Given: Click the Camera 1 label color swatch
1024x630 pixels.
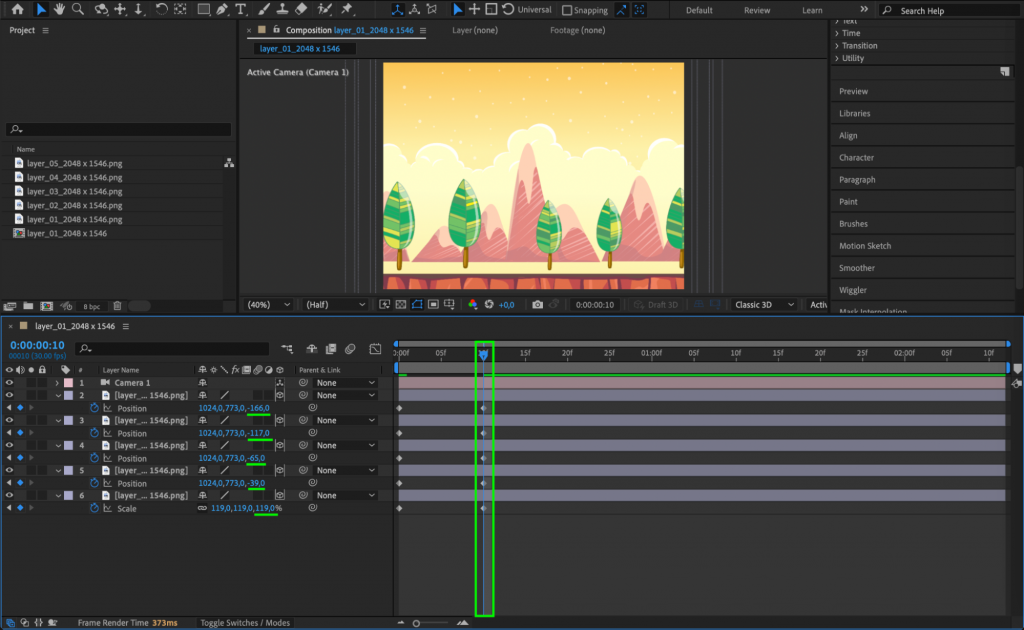Looking at the screenshot, I should (69, 382).
